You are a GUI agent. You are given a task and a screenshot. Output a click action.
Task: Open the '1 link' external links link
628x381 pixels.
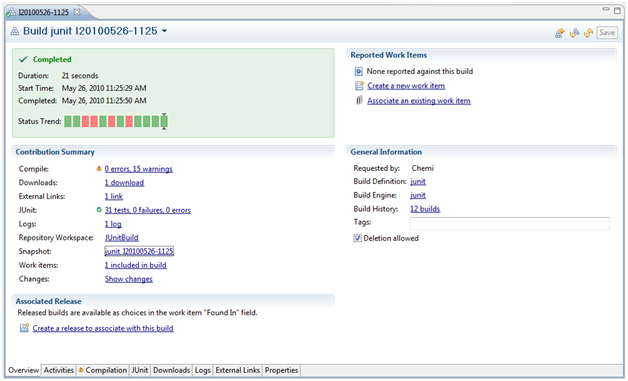[x=114, y=196]
